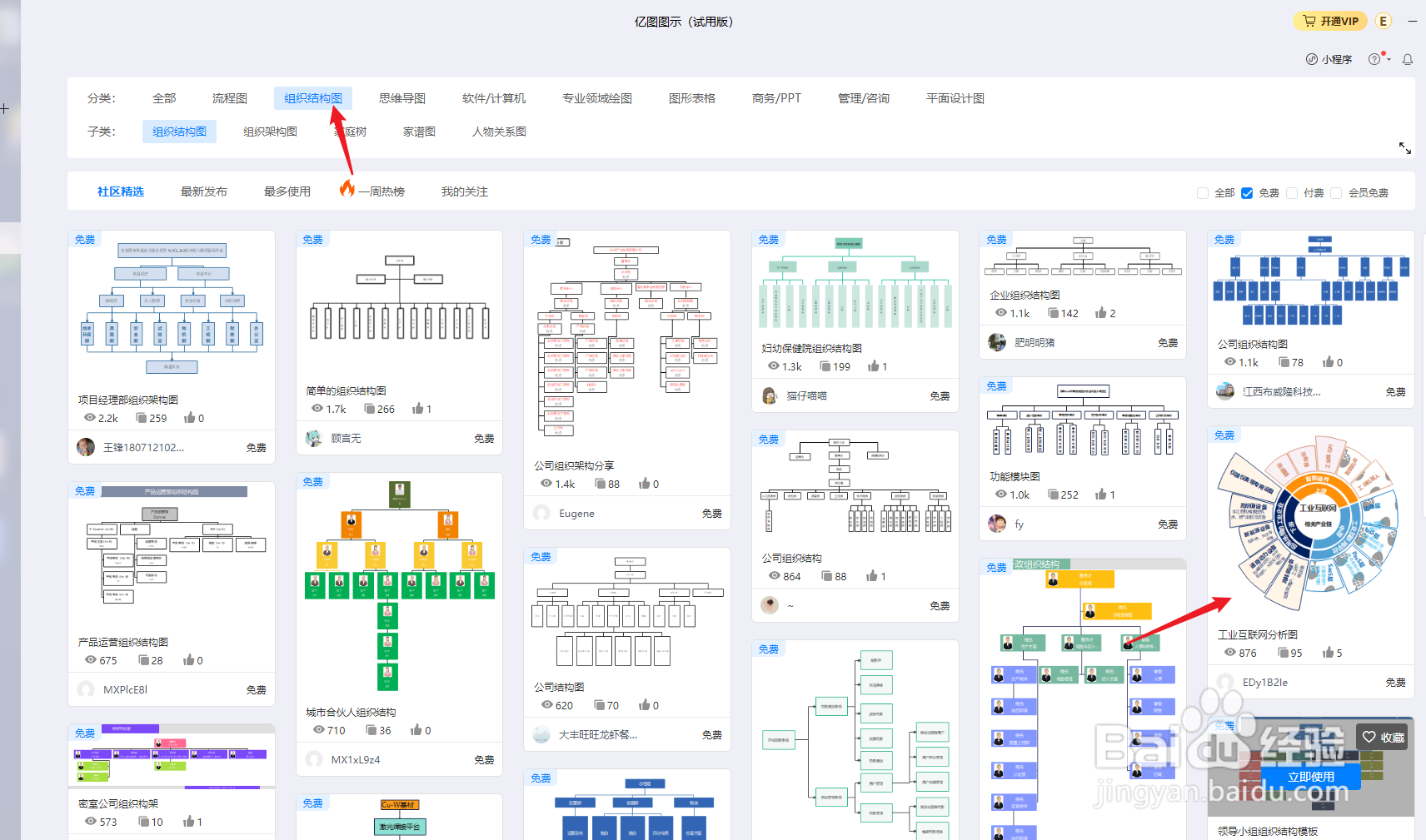The width and height of the screenshot is (1426, 840).
Task: Click the flame icon next to 一周热榜
Action: point(347,190)
